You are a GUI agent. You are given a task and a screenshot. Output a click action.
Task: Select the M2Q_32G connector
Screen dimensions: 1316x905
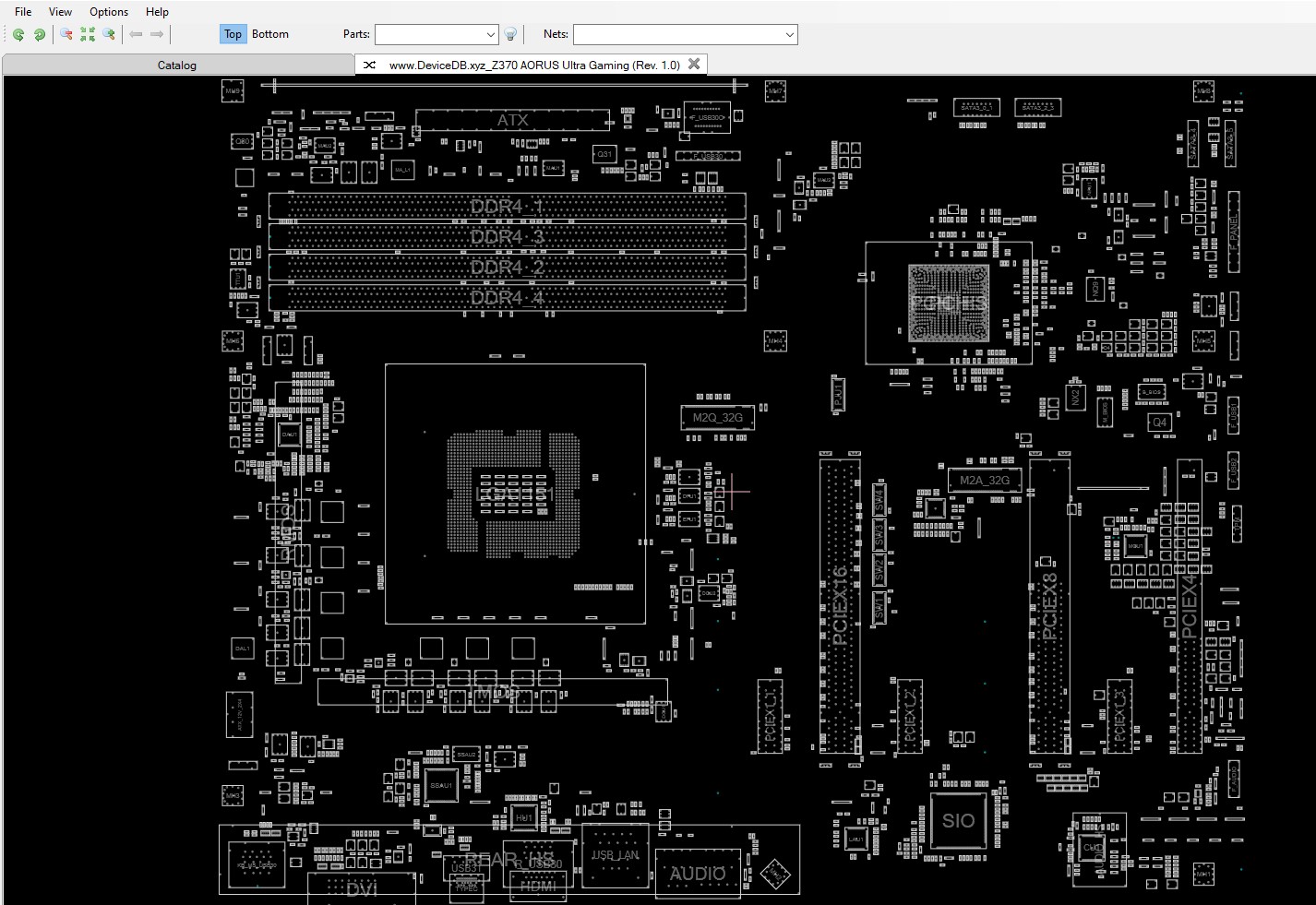point(718,417)
